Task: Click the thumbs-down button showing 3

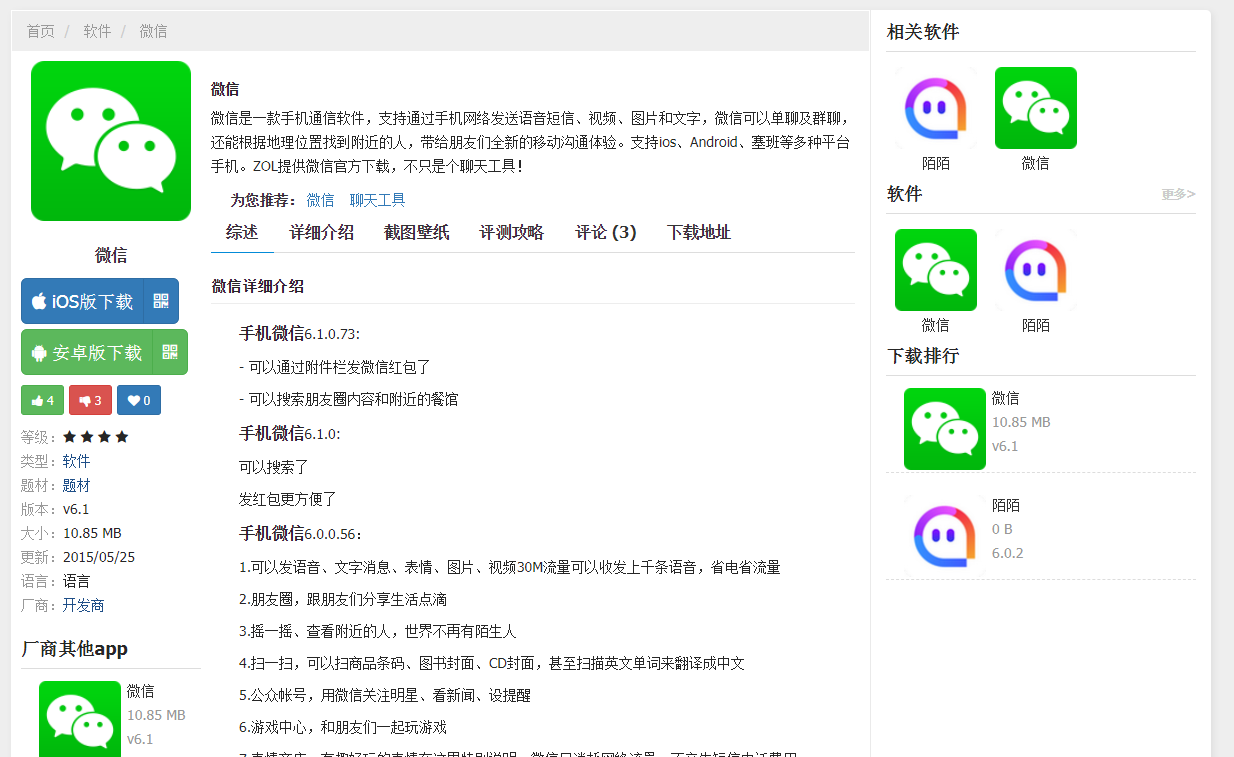Action: click(x=90, y=400)
